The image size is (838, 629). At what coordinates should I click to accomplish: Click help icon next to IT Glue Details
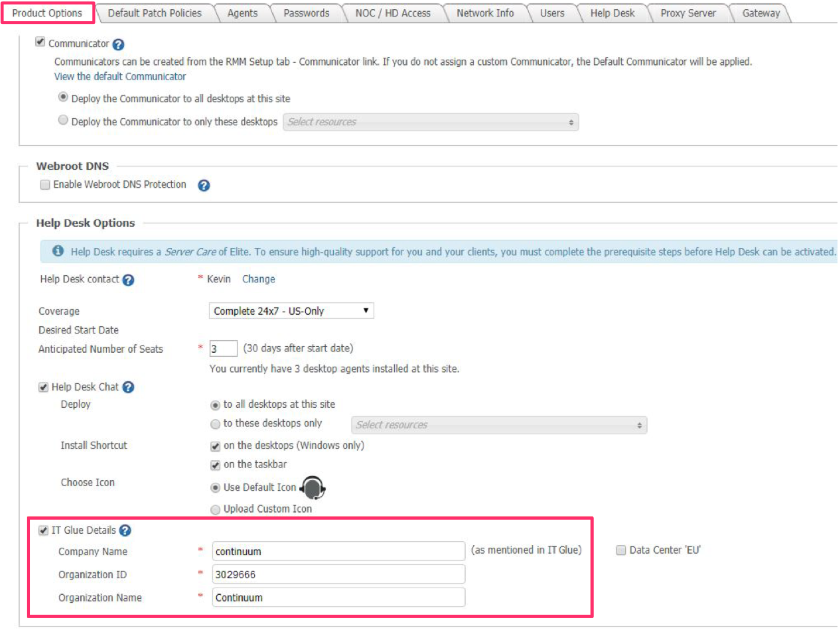coord(125,531)
